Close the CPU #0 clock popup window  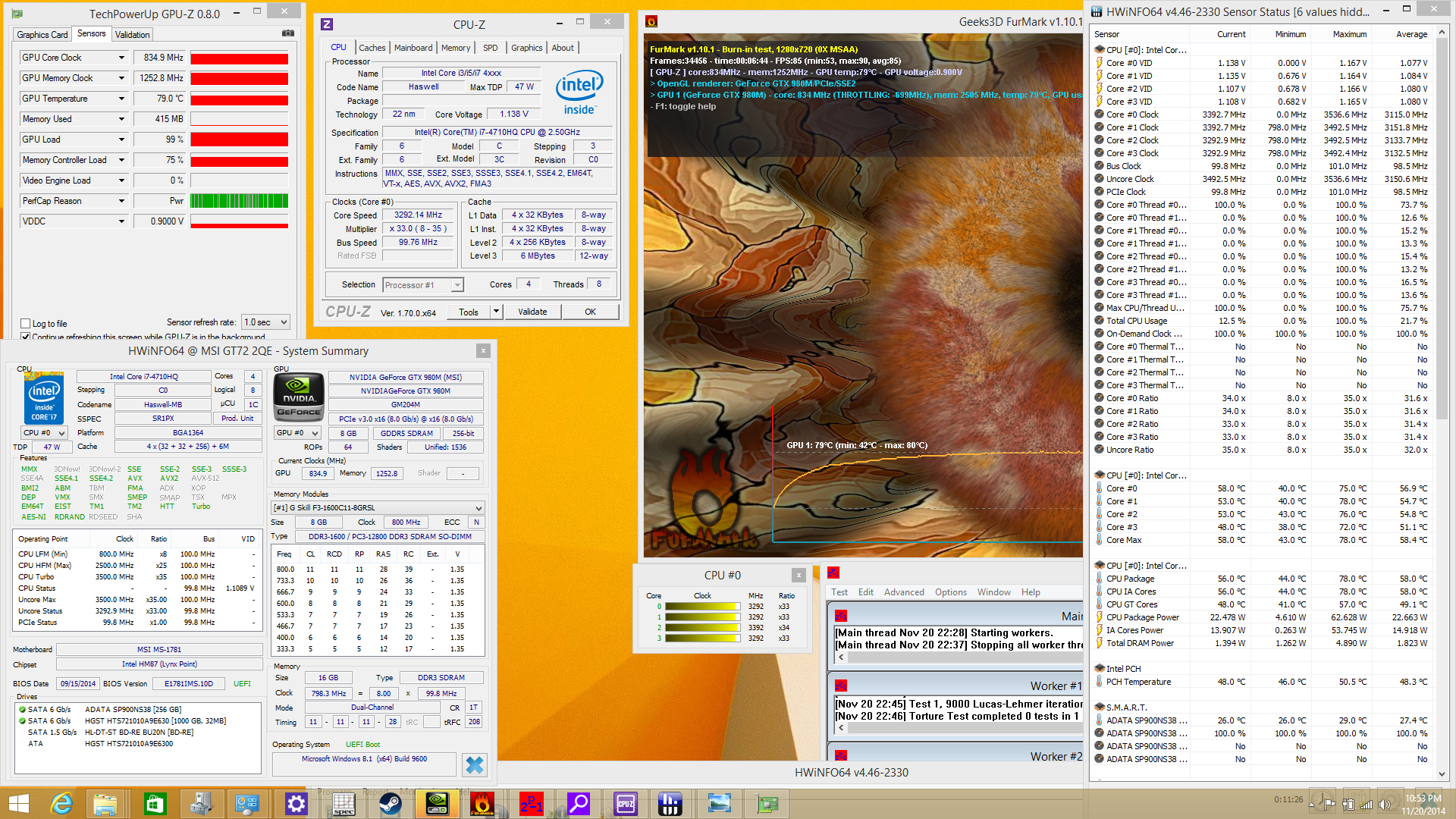coord(798,575)
